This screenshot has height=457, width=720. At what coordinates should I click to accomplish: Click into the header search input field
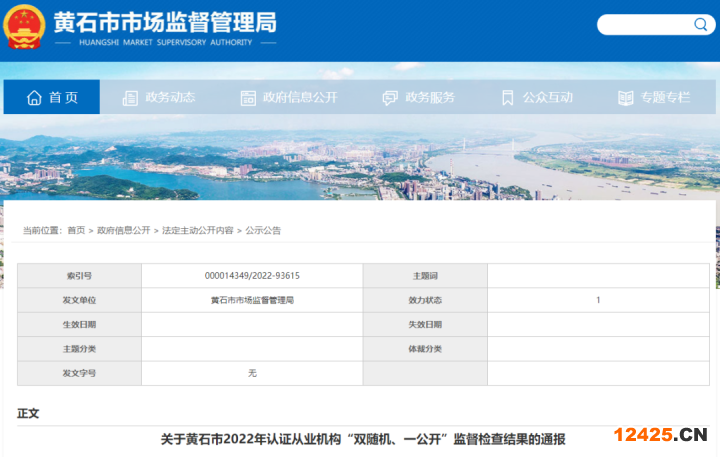click(x=650, y=25)
